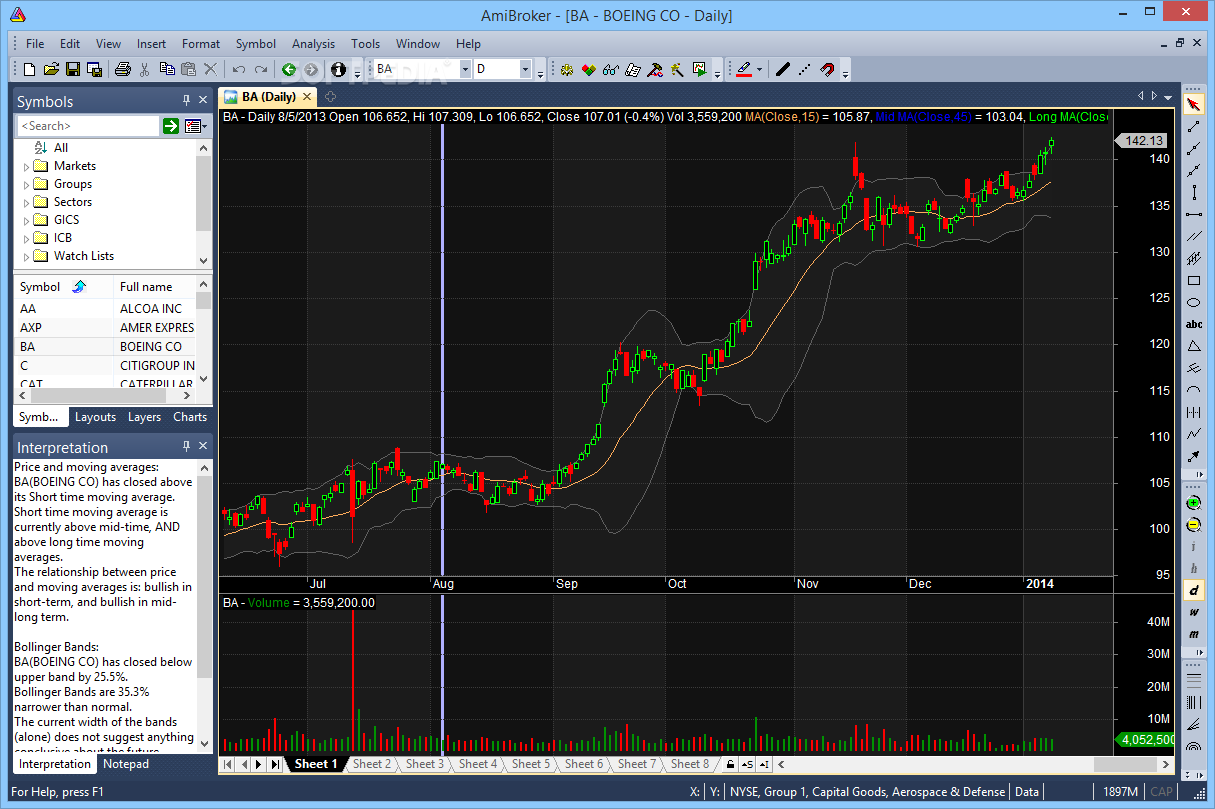Viewport: 1215px width, 809px height.
Task: Open the BA symbol dropdown
Action: [x=465, y=70]
